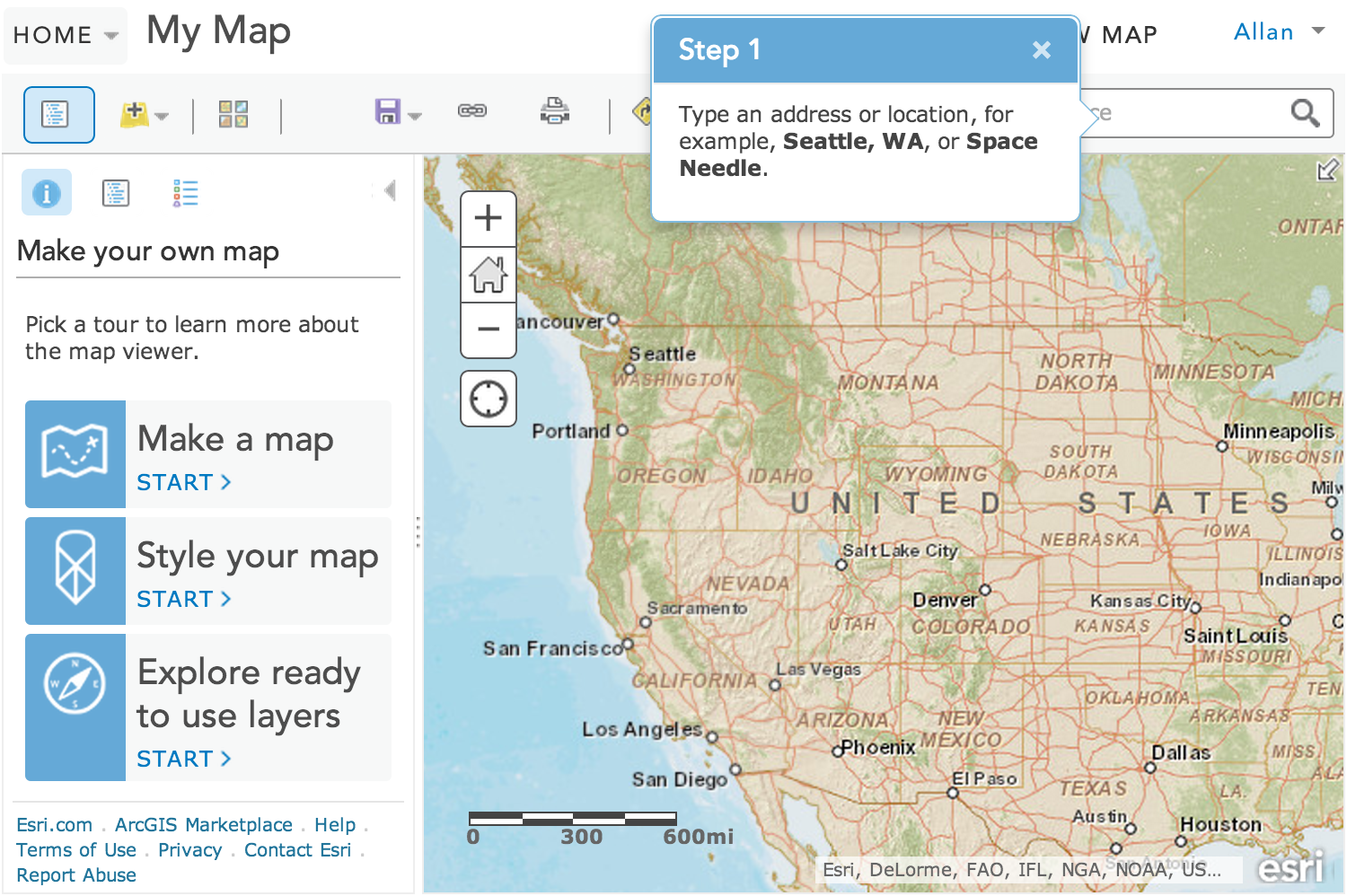The height and width of the screenshot is (896, 1347).
Task: Select the About info tab icon
Action: coord(47,192)
